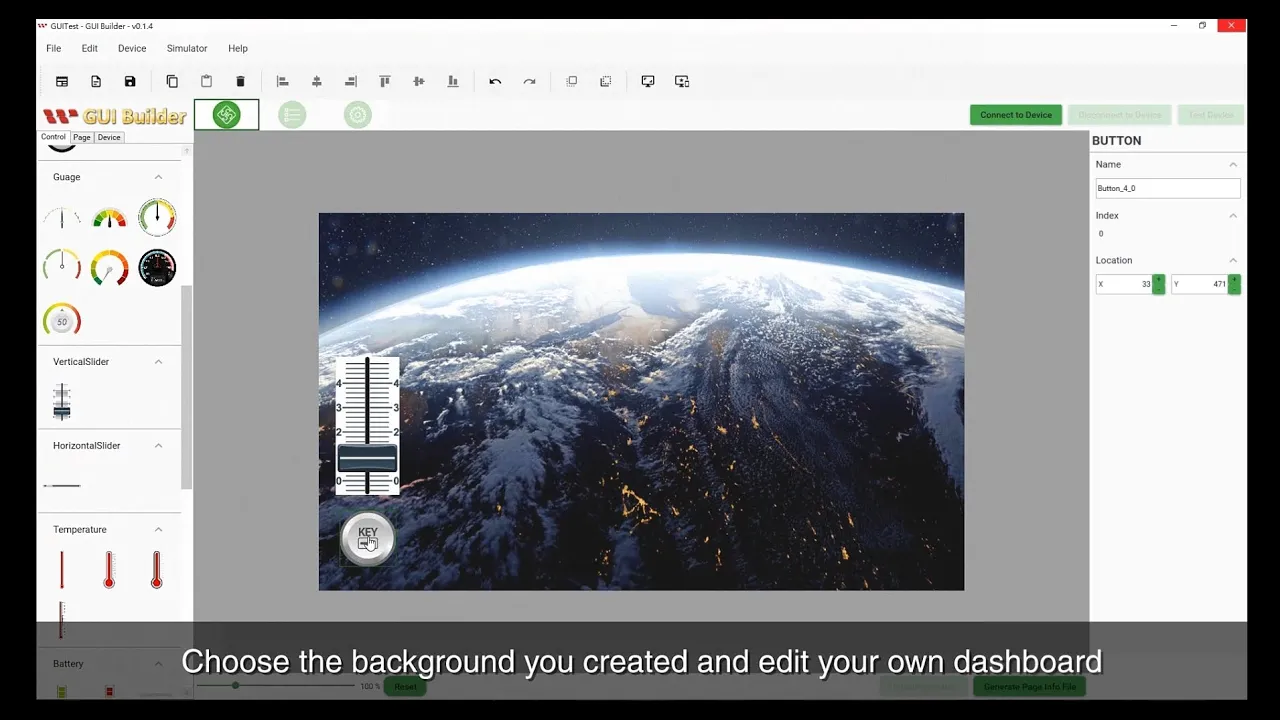Pick the horizontal slider control thumbnail

click(62, 485)
